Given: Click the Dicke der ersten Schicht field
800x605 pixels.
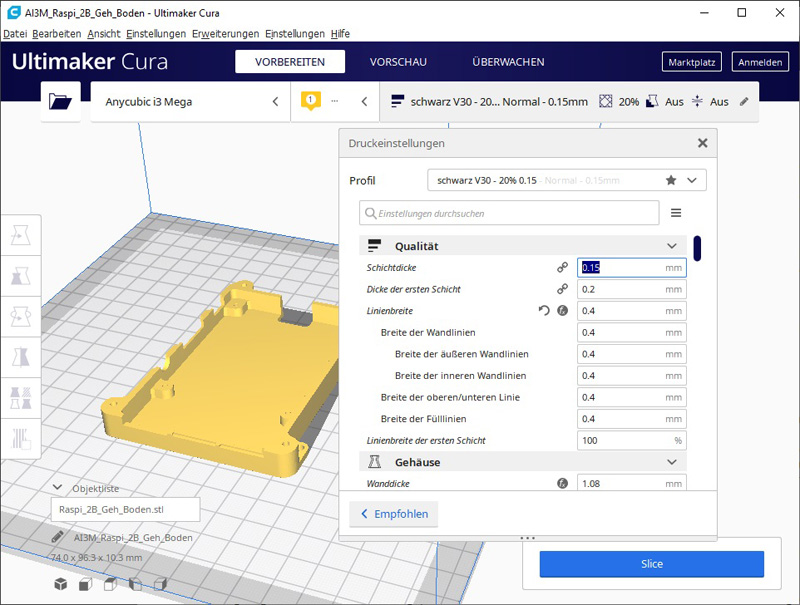Looking at the screenshot, I should coord(632,289).
